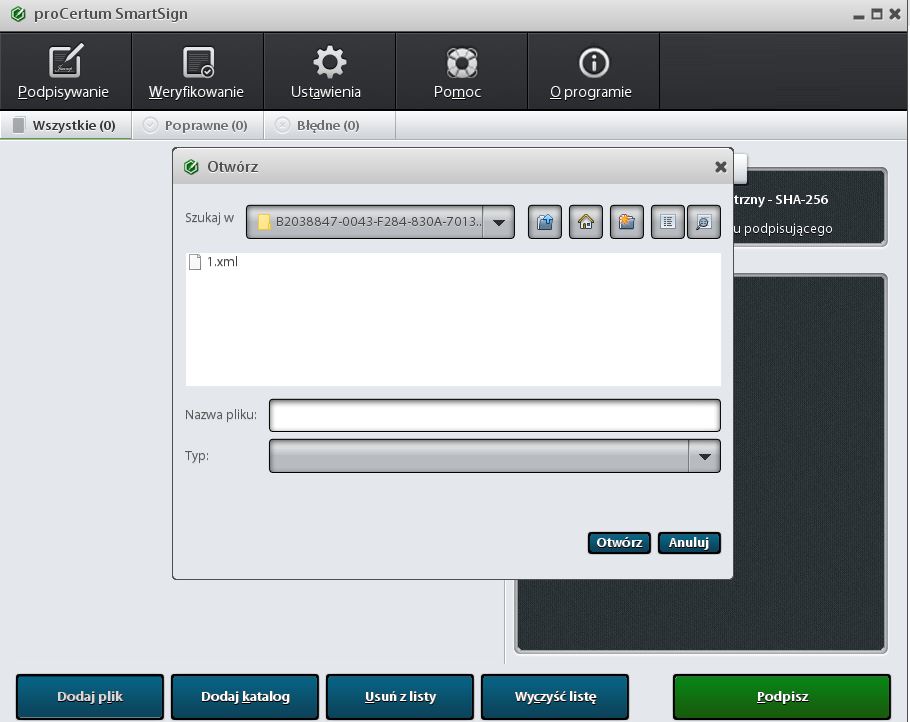Click Dodaj plik button
Screen dimensions: 910x722
click(90, 696)
